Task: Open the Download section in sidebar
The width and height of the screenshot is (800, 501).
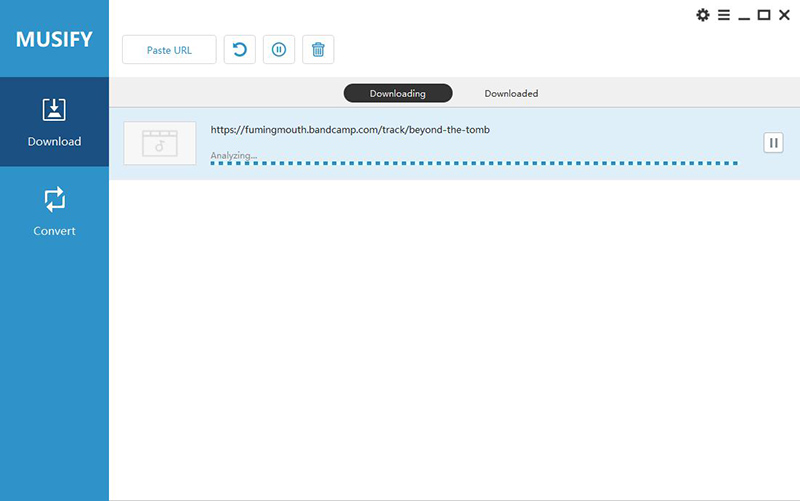Action: [x=54, y=122]
